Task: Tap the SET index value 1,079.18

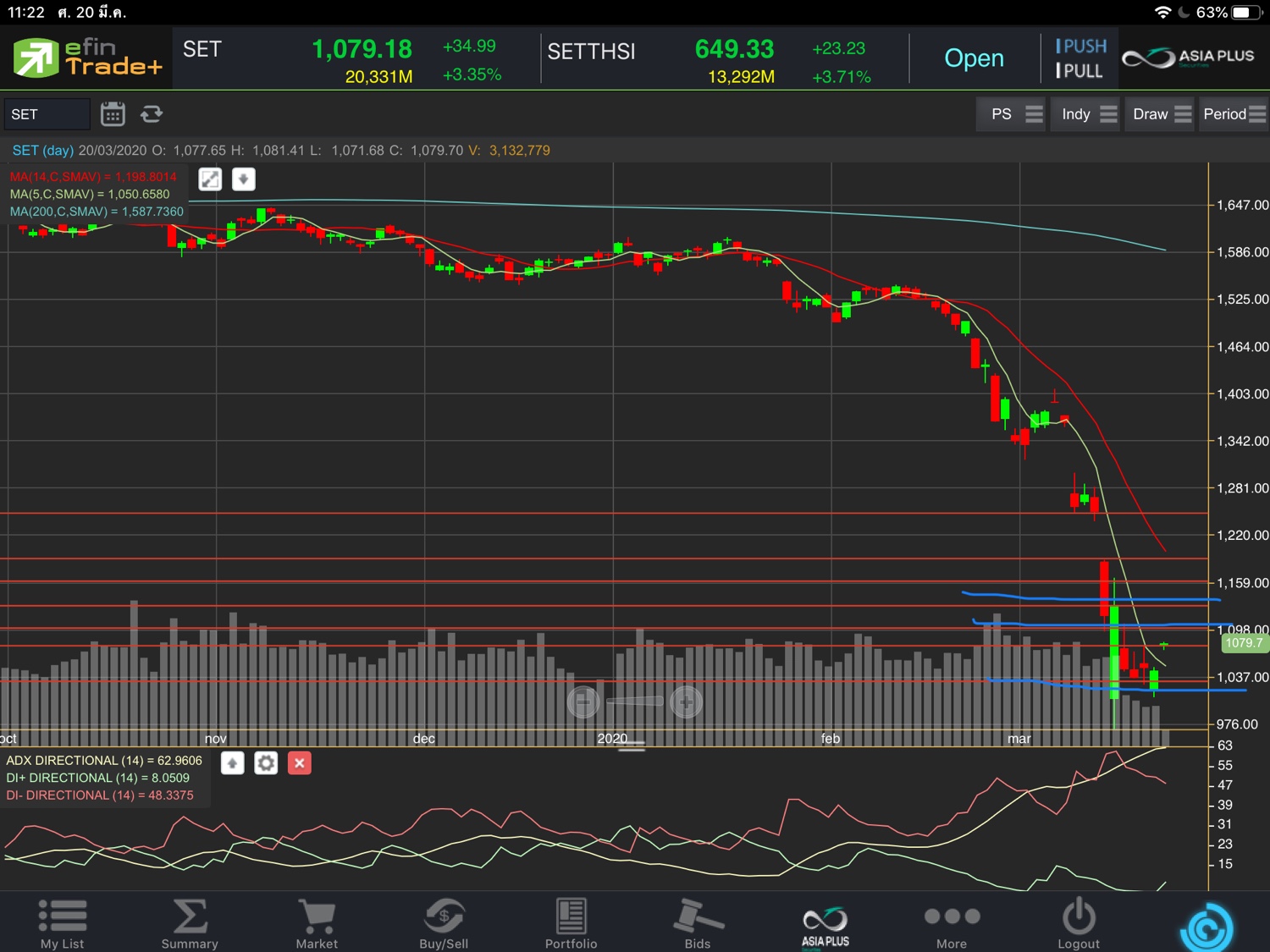Action: click(x=362, y=49)
